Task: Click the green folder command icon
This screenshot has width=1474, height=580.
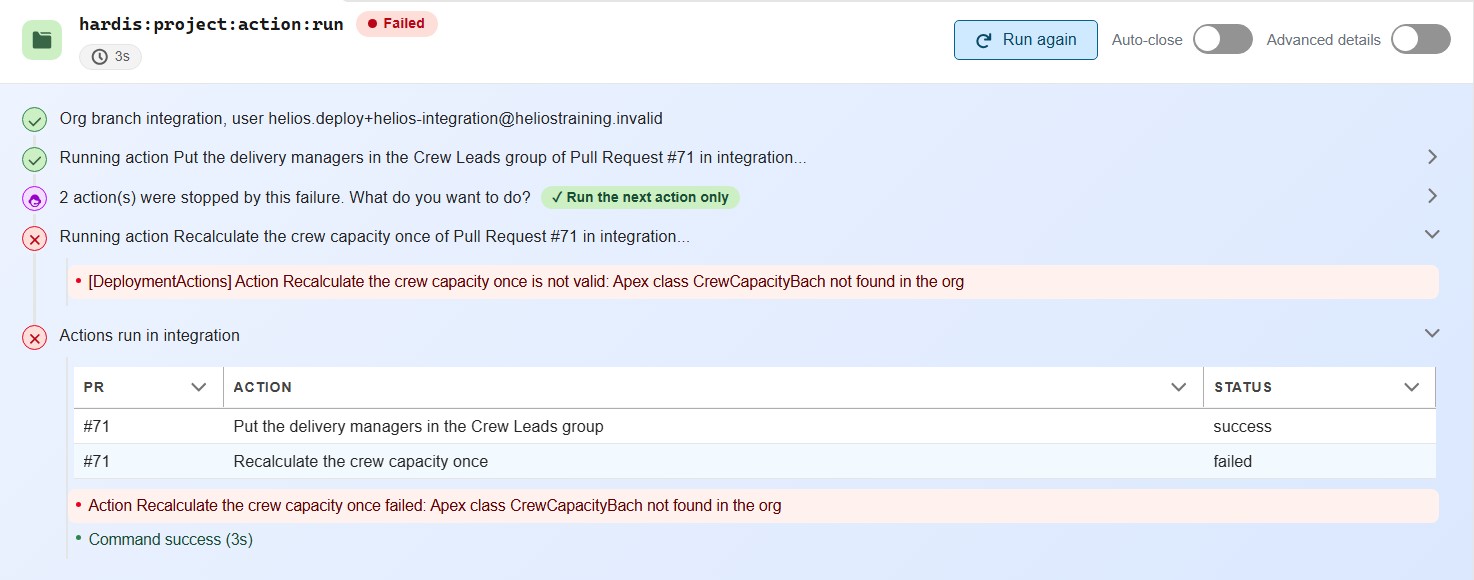Action: (x=42, y=40)
